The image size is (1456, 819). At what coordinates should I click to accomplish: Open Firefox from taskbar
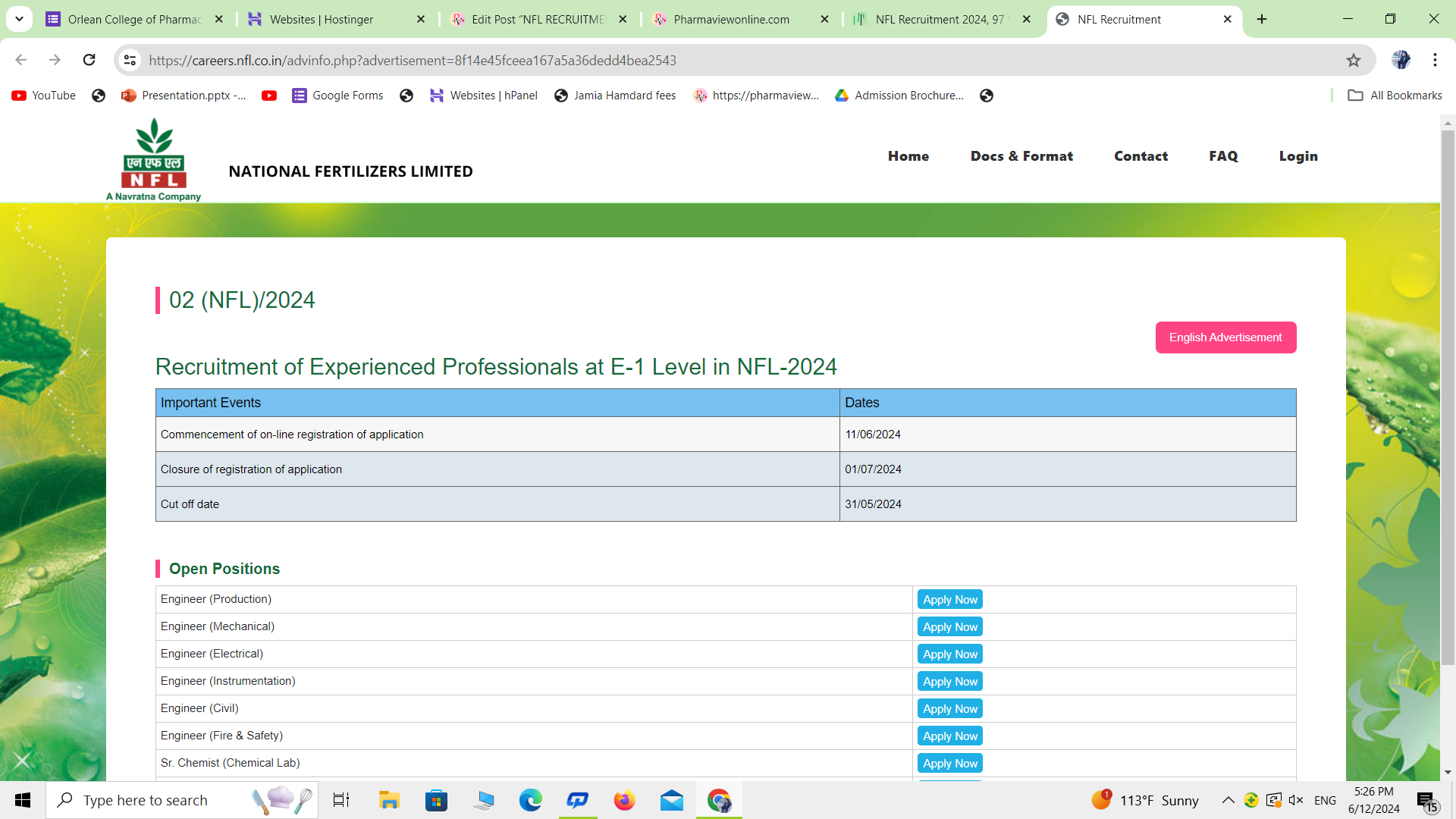click(x=624, y=800)
